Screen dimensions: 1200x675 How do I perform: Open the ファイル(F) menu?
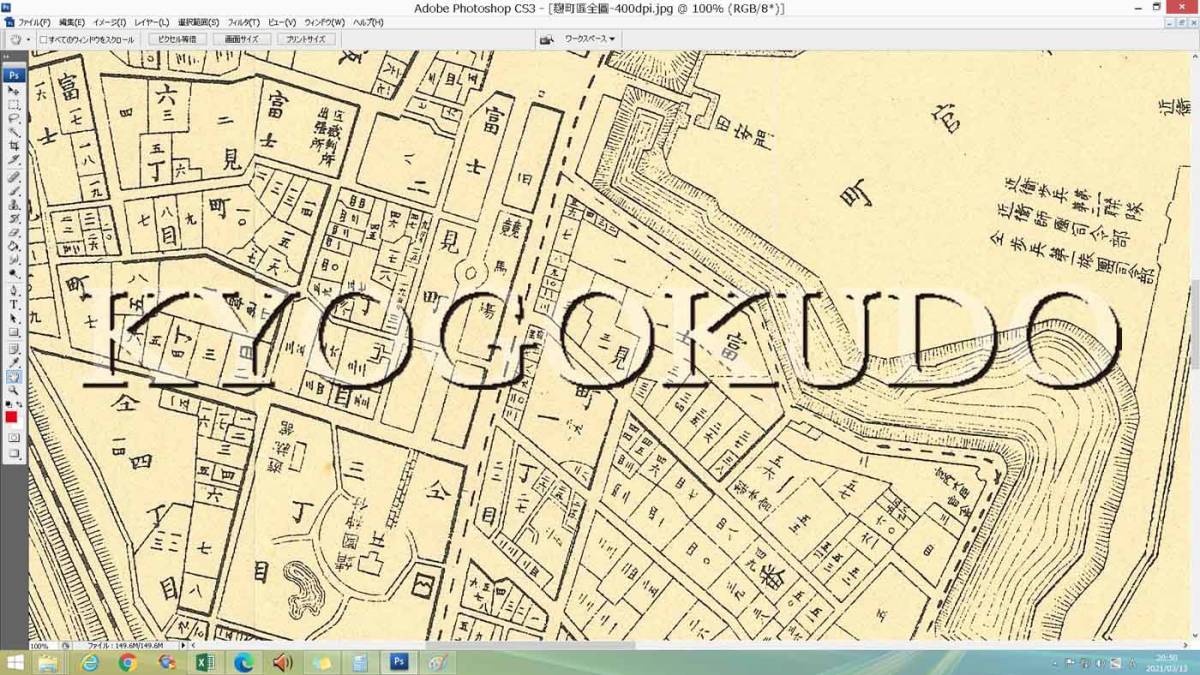coord(35,22)
